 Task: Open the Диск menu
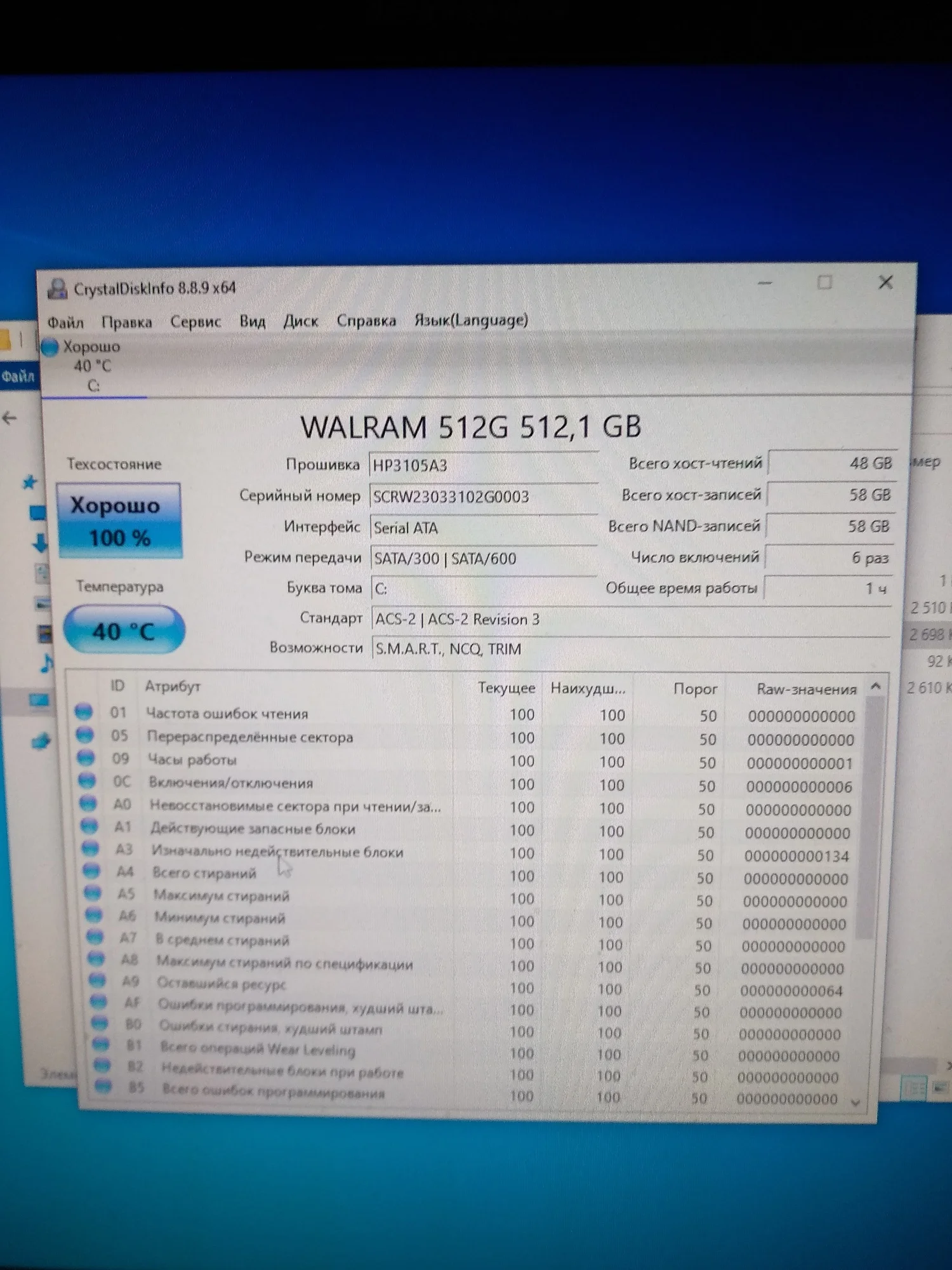(x=300, y=321)
